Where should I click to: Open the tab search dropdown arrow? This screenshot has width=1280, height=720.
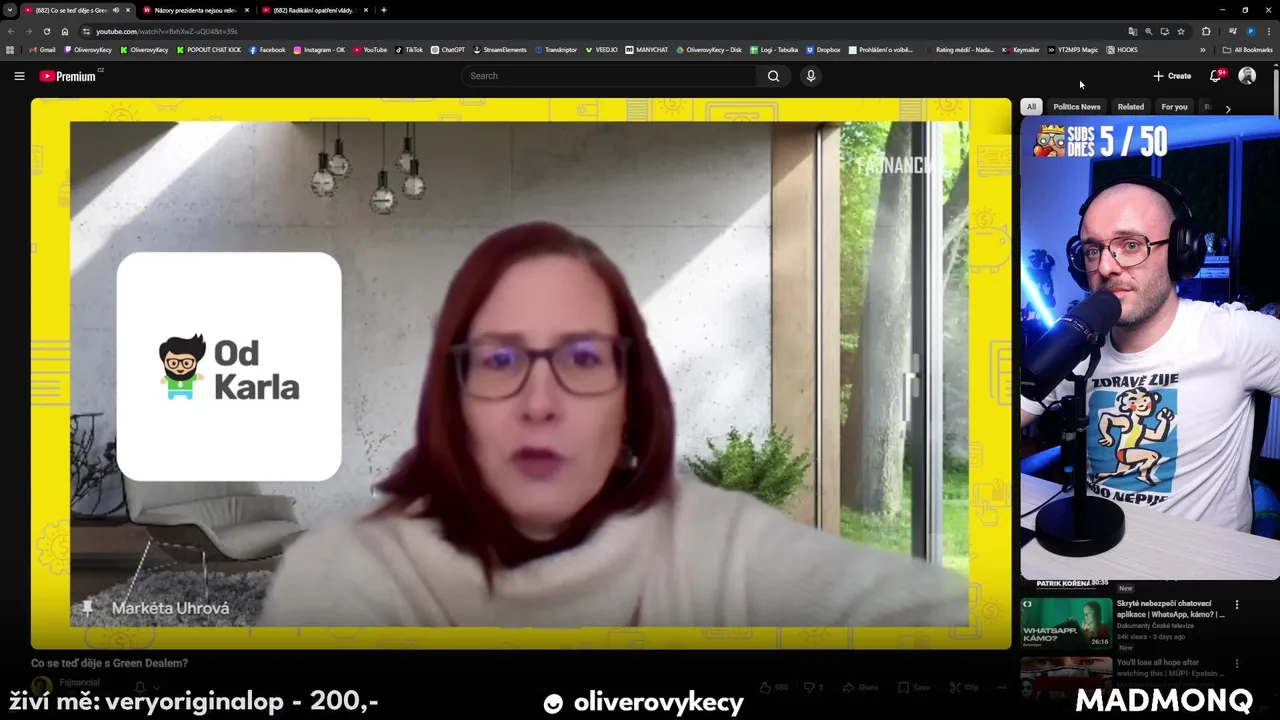pos(10,10)
